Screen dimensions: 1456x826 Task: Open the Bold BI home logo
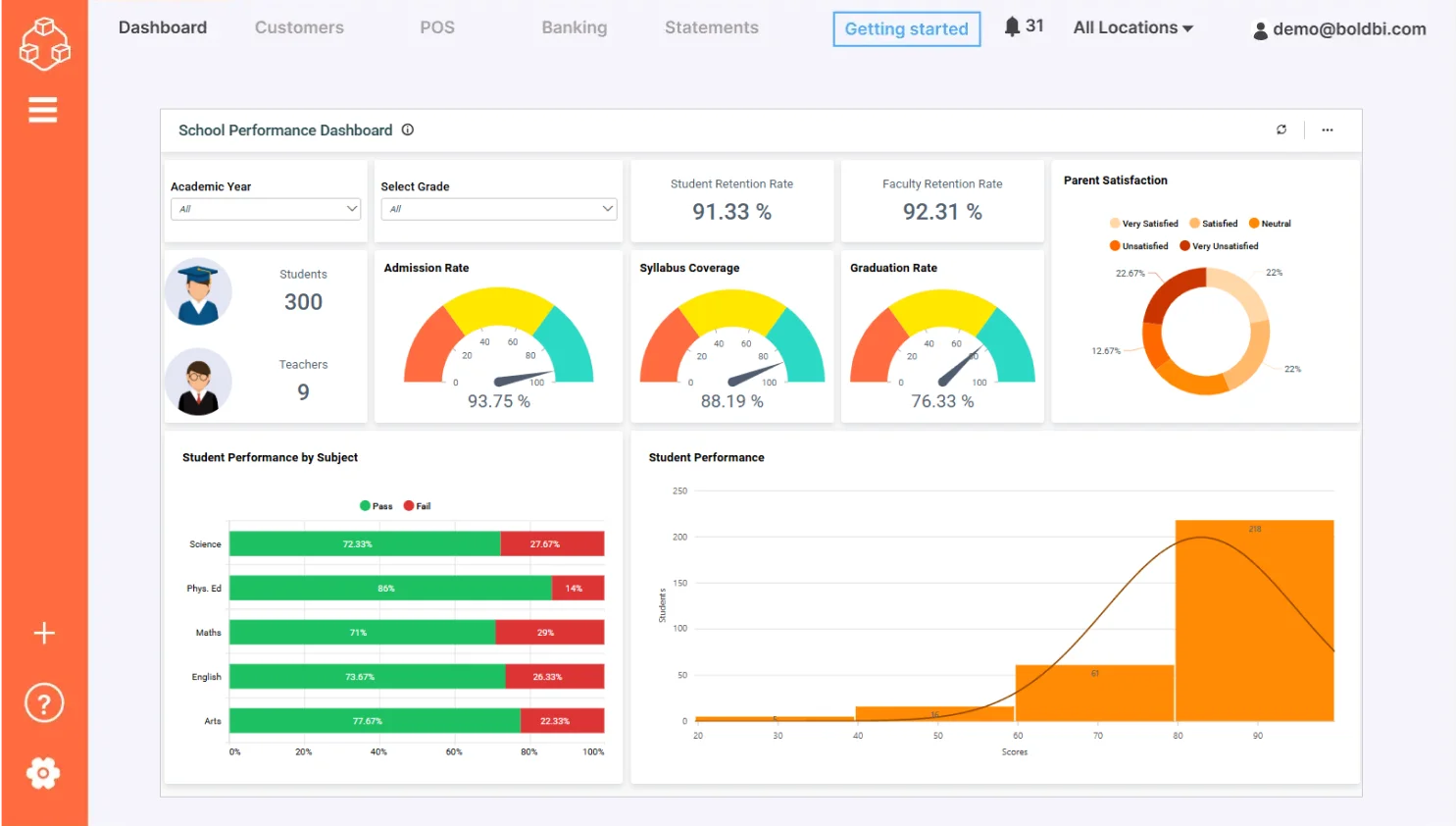[x=44, y=43]
